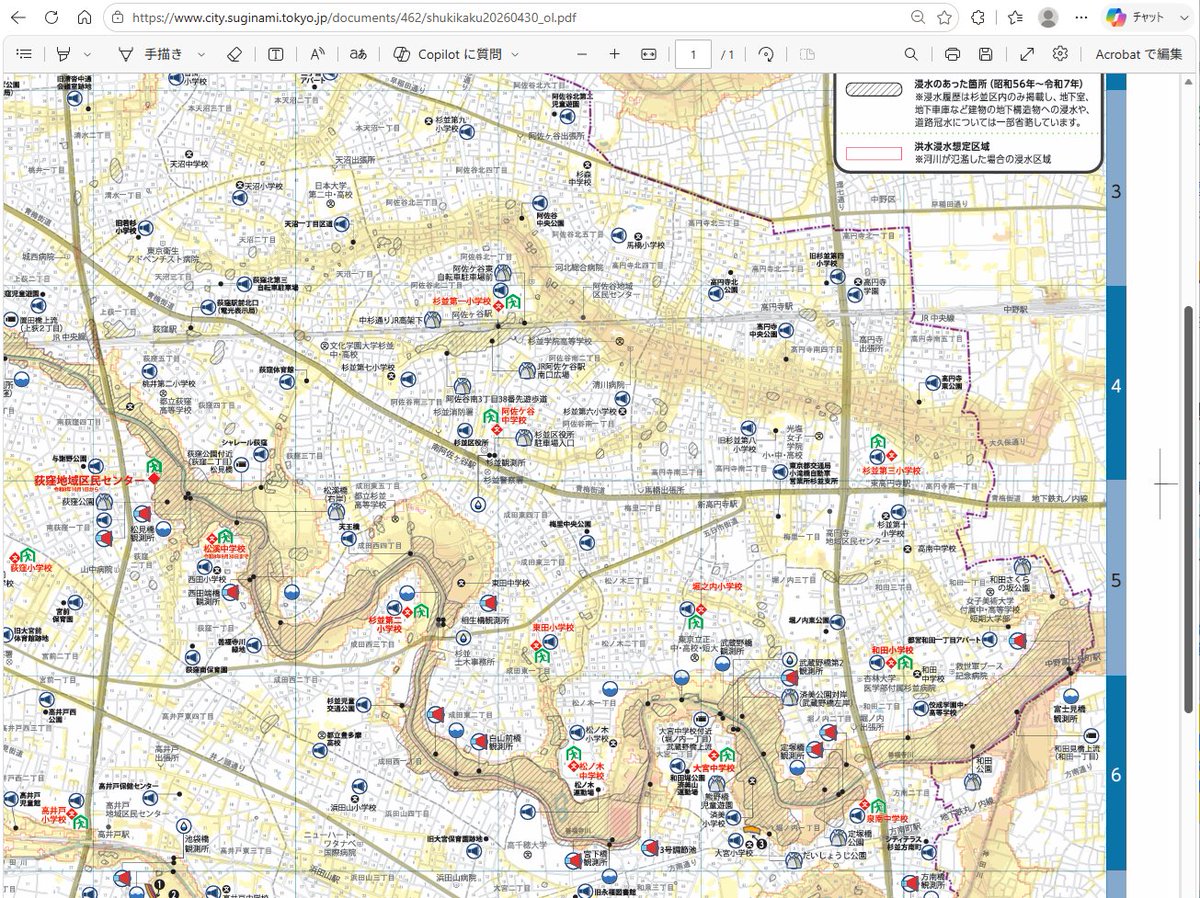Click the 泉南中学校 label
Image resolution: width=1200 pixels, height=898 pixels.
pyautogui.click(x=887, y=818)
